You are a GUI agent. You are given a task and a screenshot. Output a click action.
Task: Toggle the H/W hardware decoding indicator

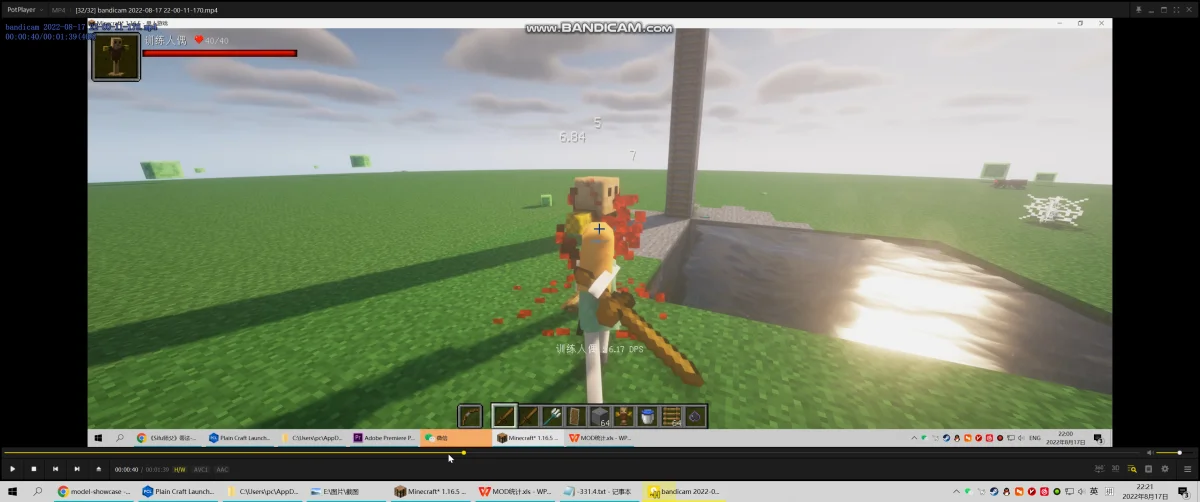(x=180, y=469)
